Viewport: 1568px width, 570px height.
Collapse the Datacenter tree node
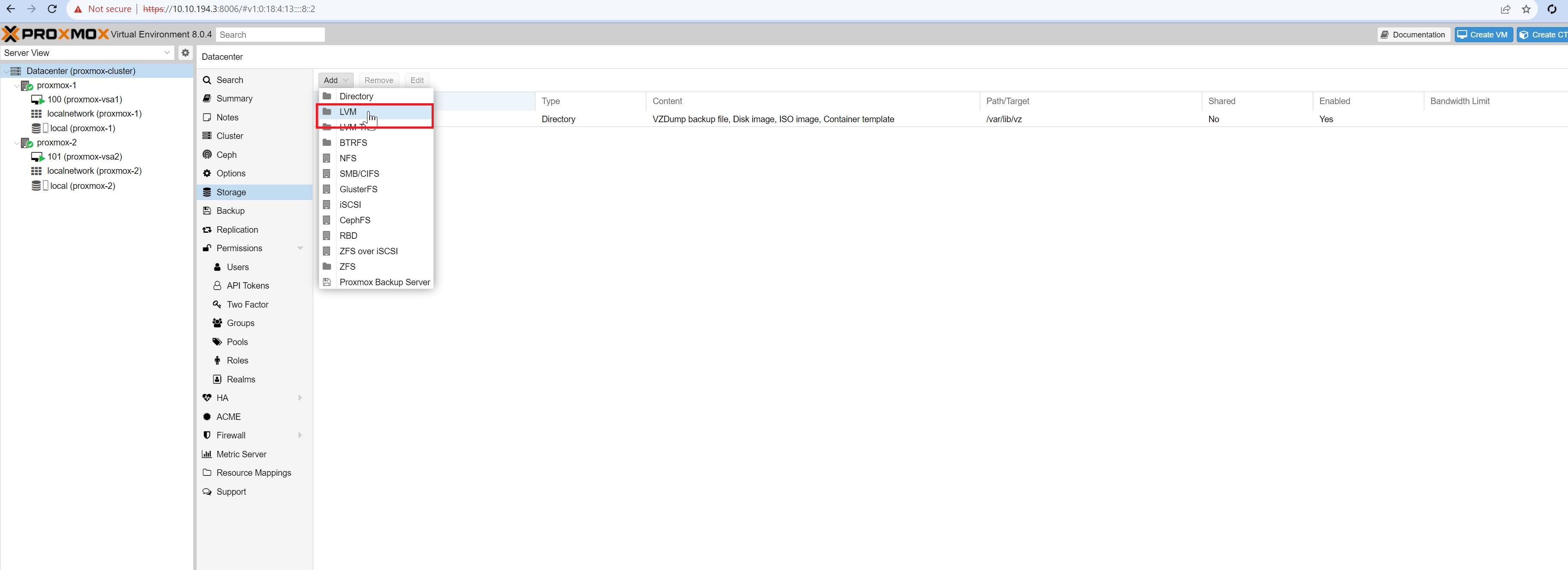pos(6,71)
